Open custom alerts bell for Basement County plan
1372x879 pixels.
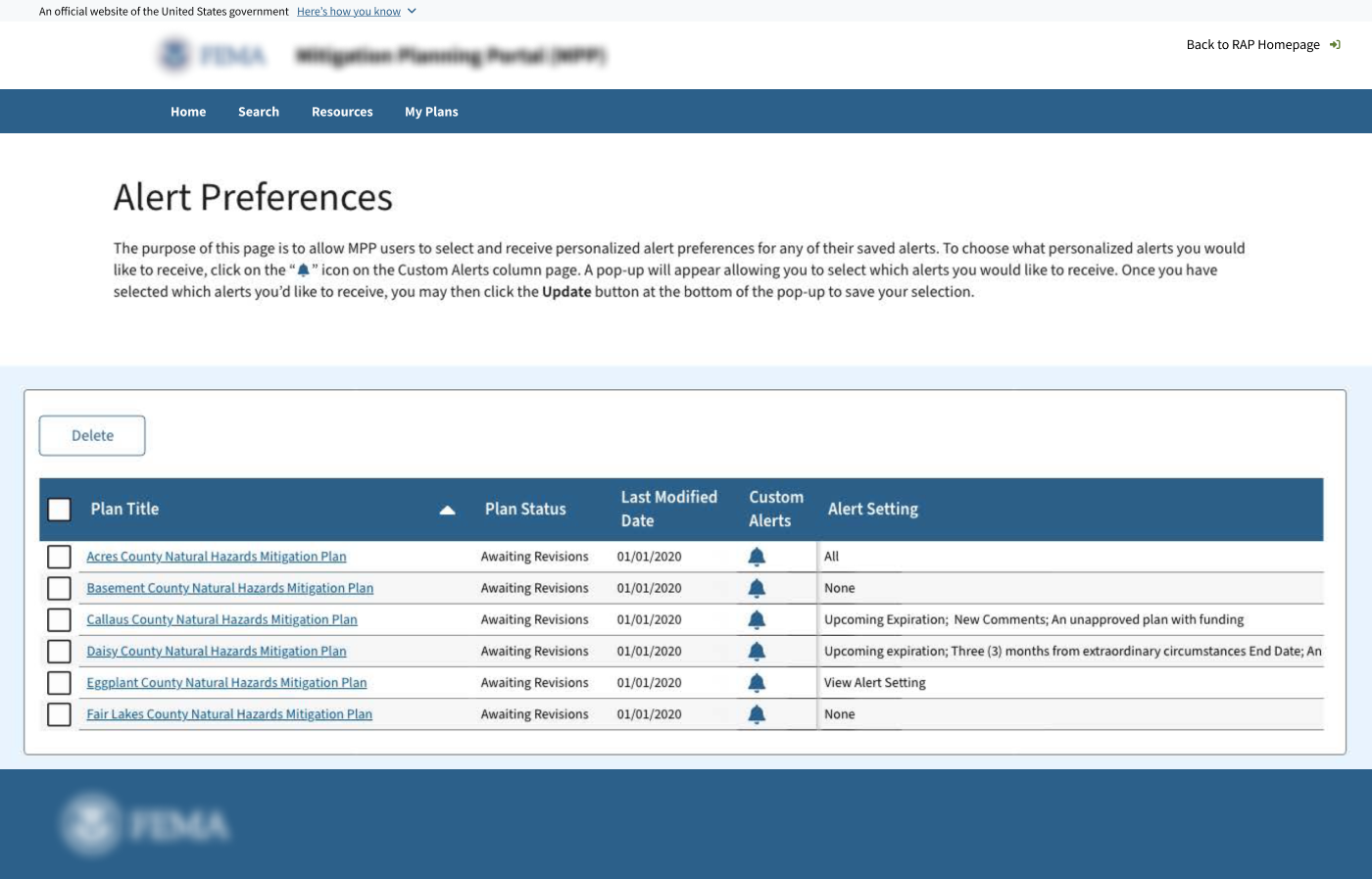[757, 588]
